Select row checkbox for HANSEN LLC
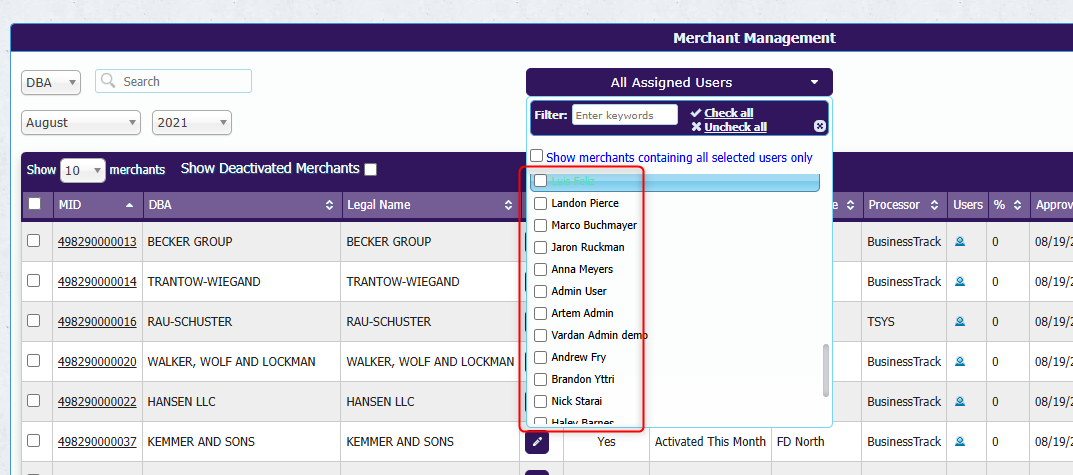Image resolution: width=1073 pixels, height=475 pixels. 34,401
